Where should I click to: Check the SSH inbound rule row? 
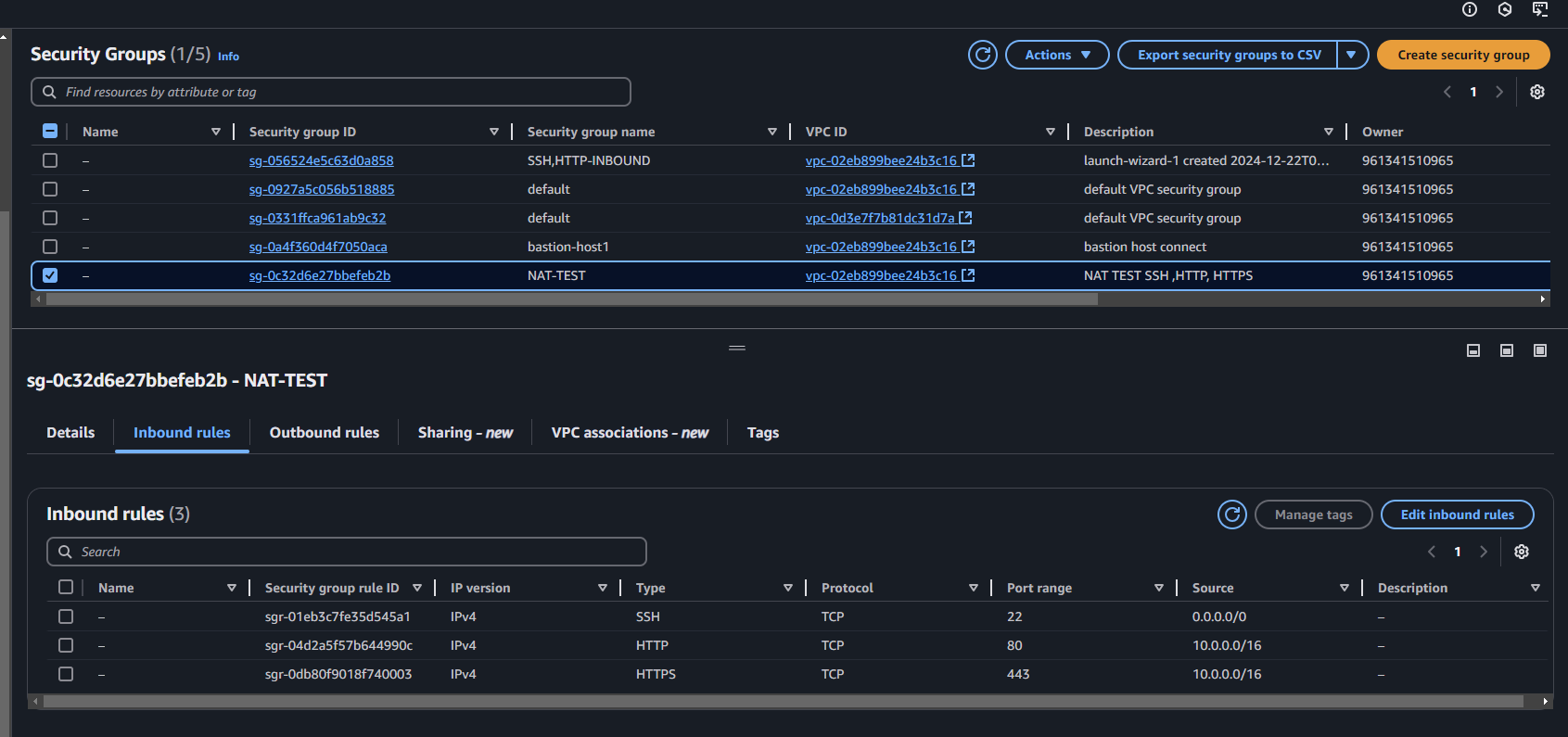(x=66, y=616)
